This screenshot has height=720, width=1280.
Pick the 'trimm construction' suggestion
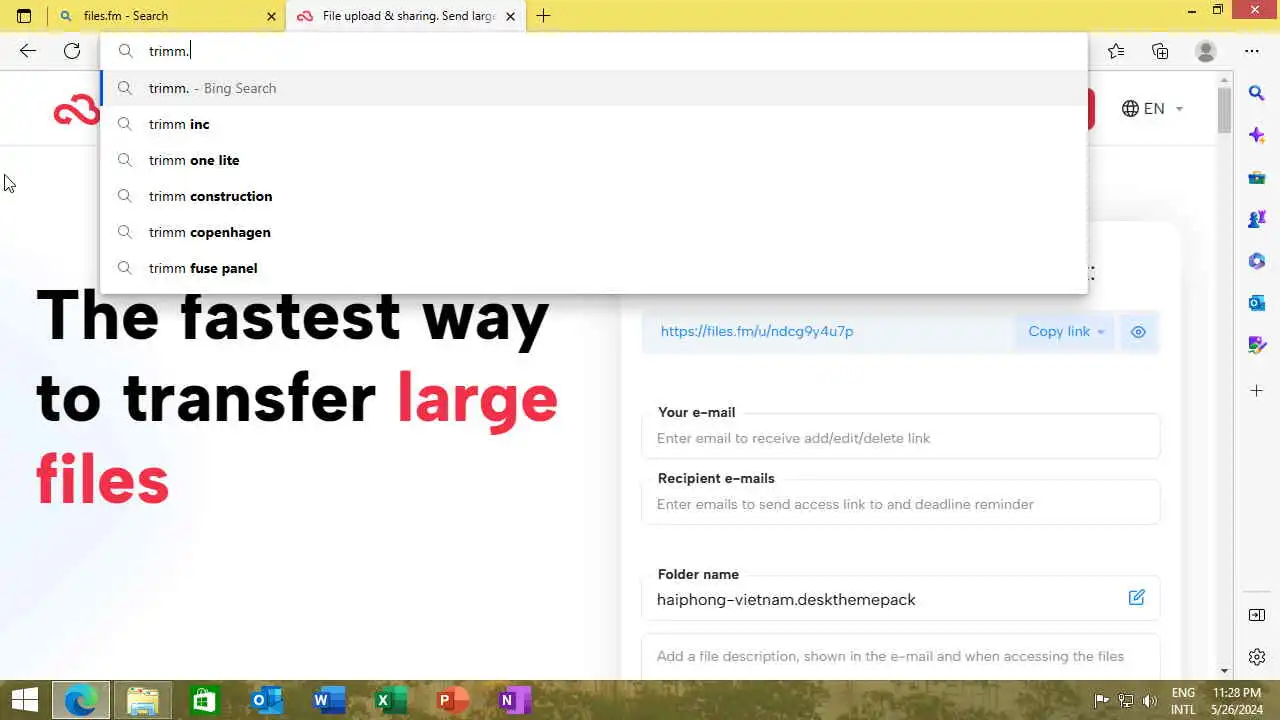click(x=594, y=196)
